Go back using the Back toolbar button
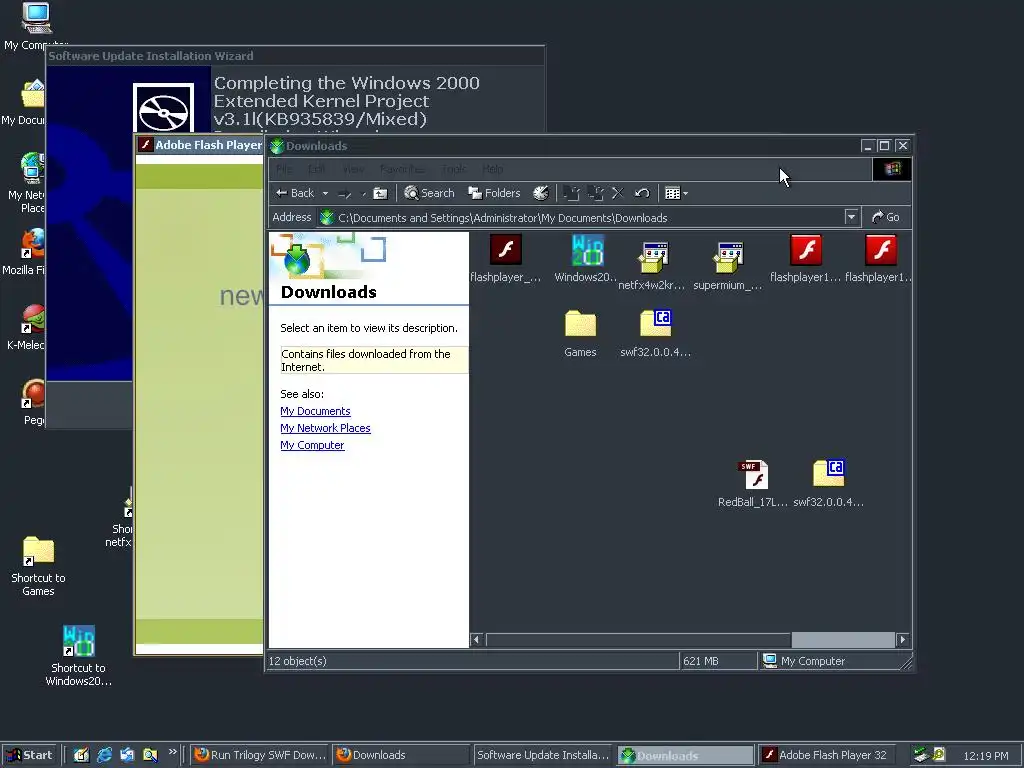Screen dimensions: 1024x768 point(295,193)
